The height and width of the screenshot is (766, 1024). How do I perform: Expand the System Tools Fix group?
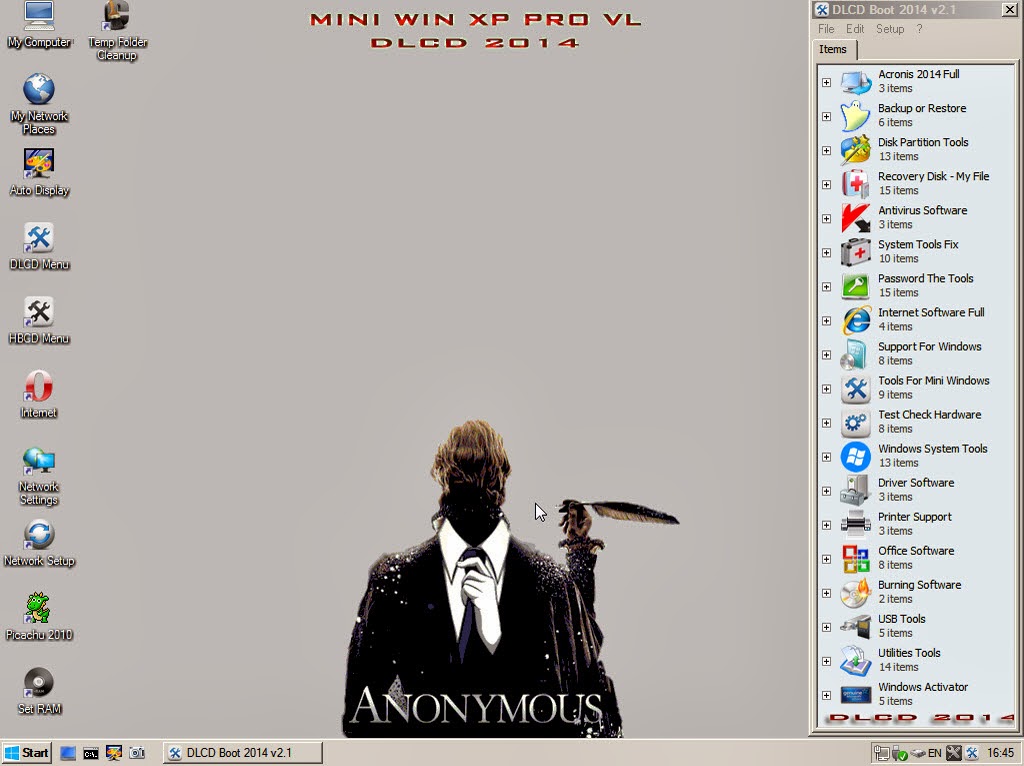826,252
